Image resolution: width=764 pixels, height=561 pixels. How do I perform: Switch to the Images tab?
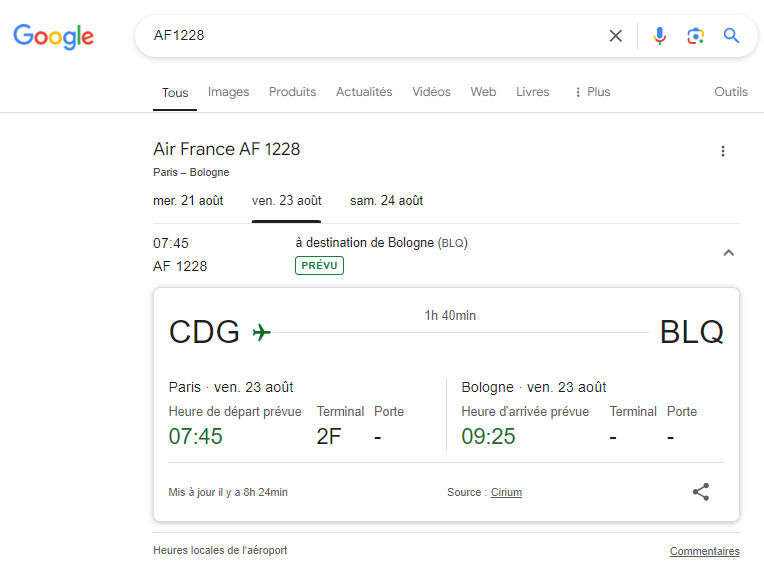(x=228, y=92)
